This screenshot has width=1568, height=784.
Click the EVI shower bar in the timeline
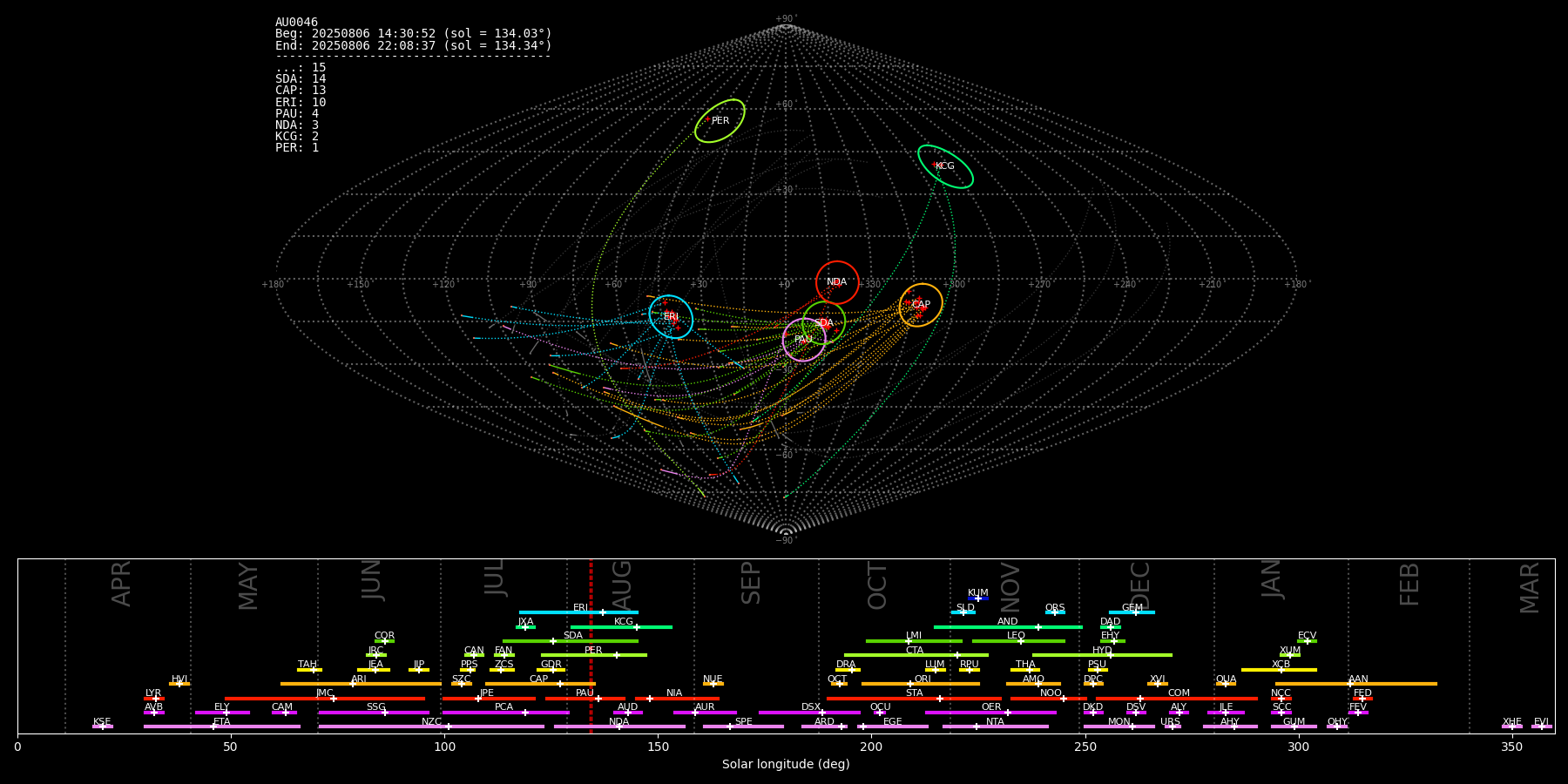tap(1542, 727)
